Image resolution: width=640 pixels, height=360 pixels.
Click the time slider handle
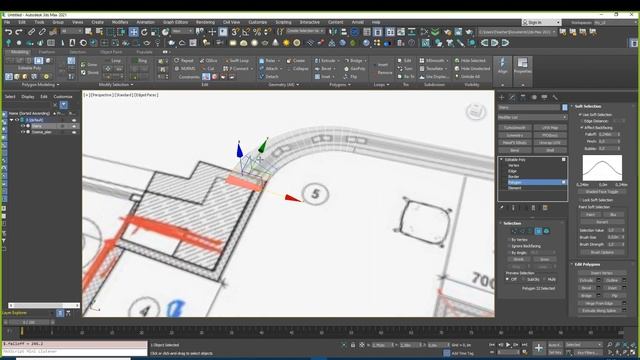(29, 322)
